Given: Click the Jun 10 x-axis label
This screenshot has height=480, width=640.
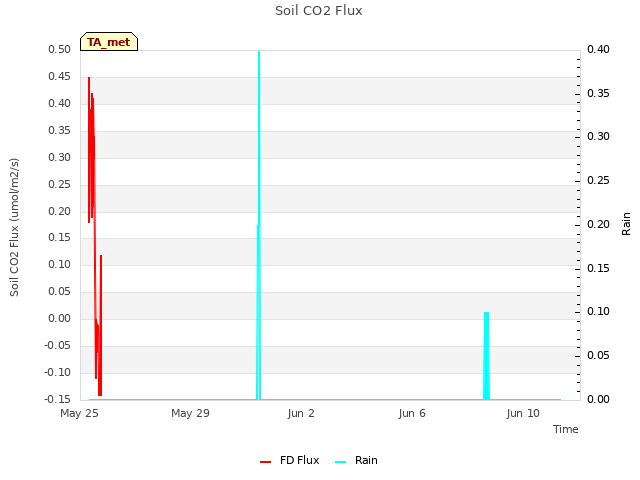Looking at the screenshot, I should [523, 413].
